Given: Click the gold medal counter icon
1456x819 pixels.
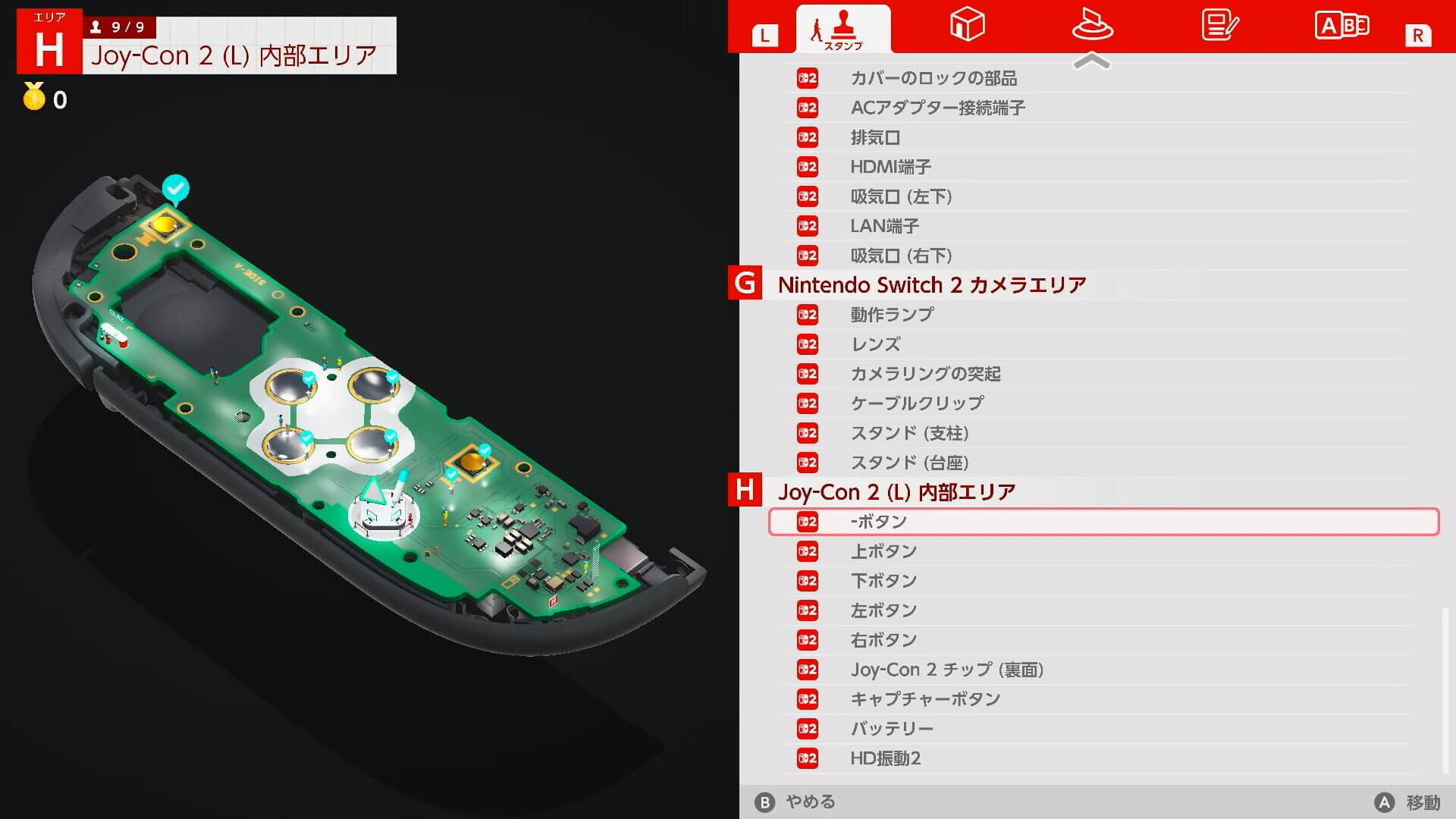Looking at the screenshot, I should click(x=34, y=96).
